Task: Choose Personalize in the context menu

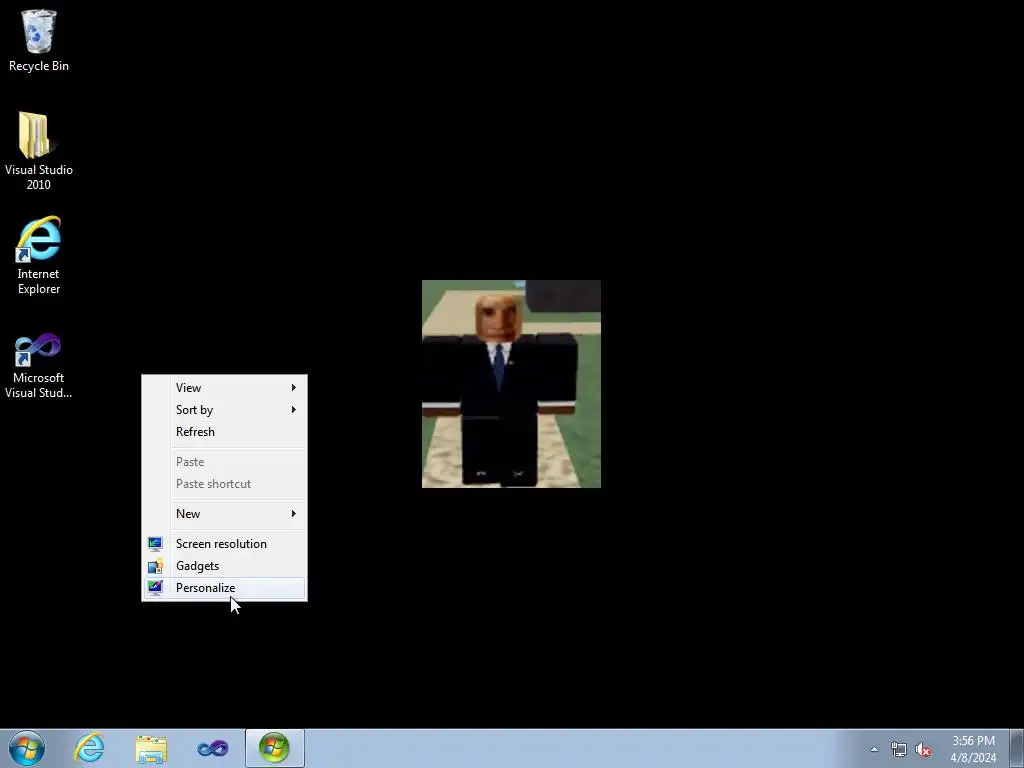Action: click(224, 588)
